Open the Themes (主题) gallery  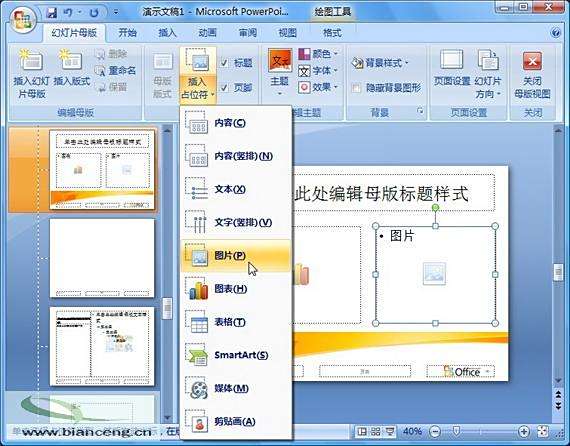pyautogui.click(x=280, y=73)
